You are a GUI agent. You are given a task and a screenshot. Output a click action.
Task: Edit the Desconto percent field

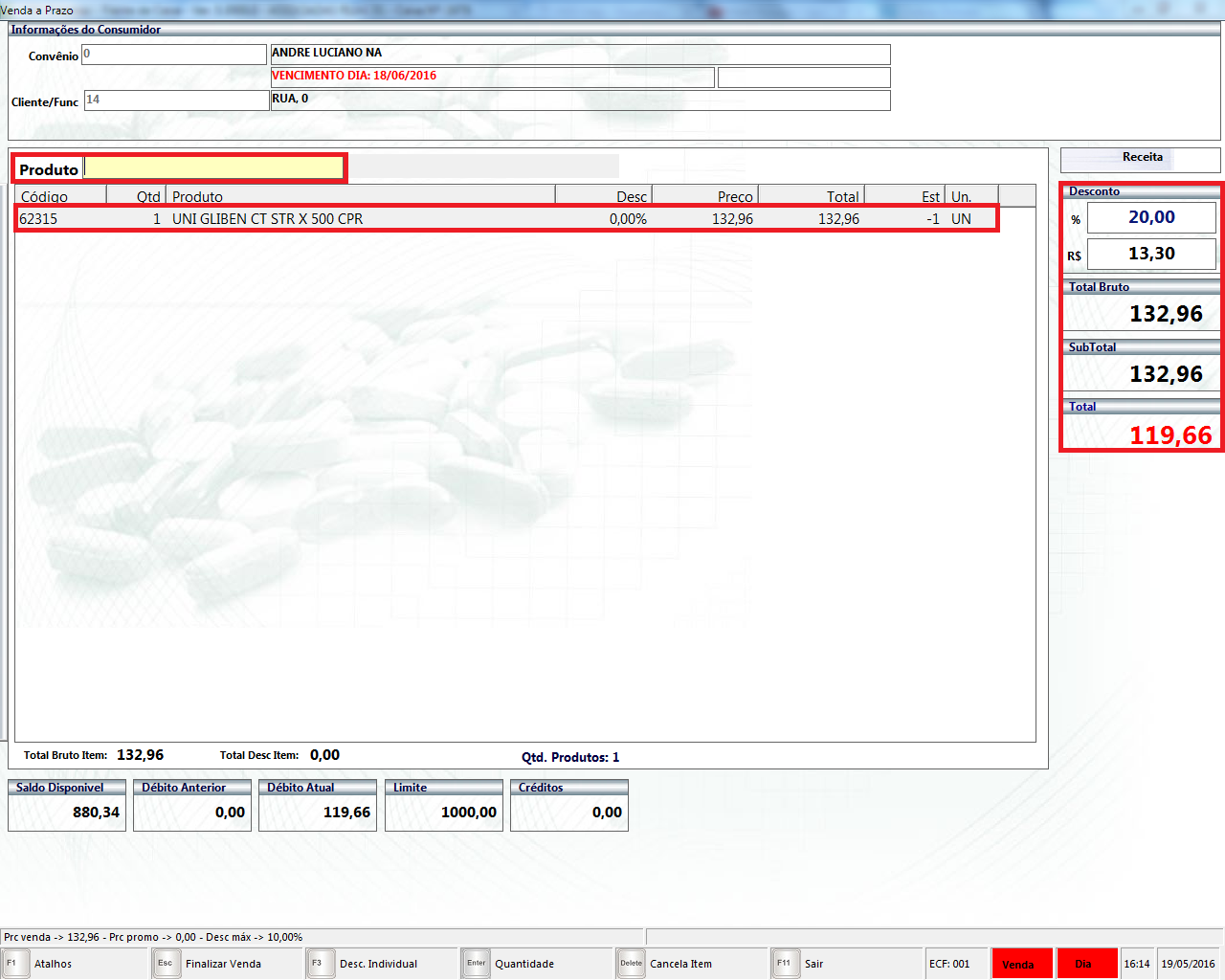[x=1151, y=218]
